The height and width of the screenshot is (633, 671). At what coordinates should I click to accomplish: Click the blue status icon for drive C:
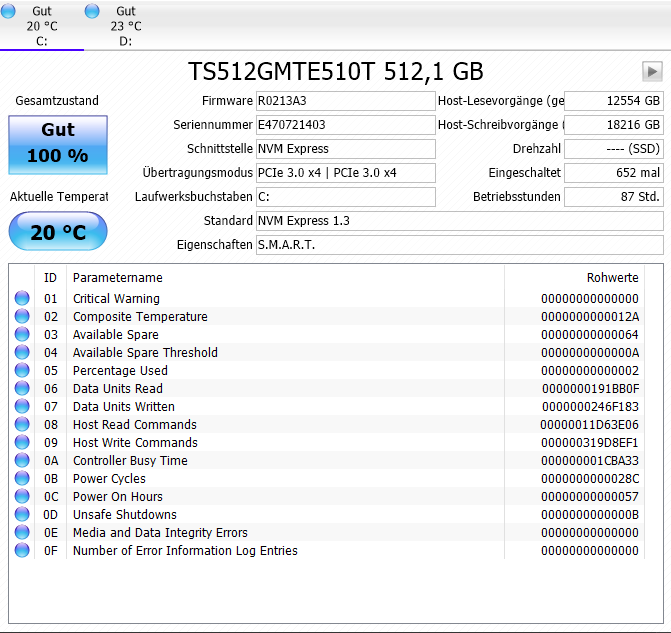click(x=8, y=11)
